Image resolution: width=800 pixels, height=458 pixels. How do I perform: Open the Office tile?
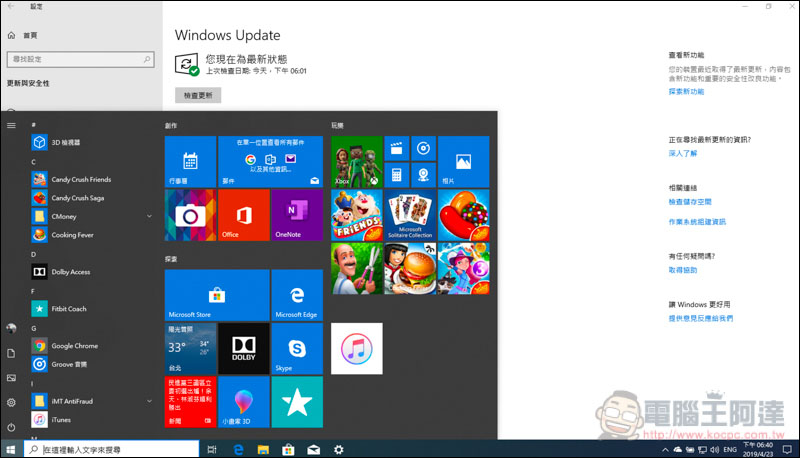tap(244, 215)
